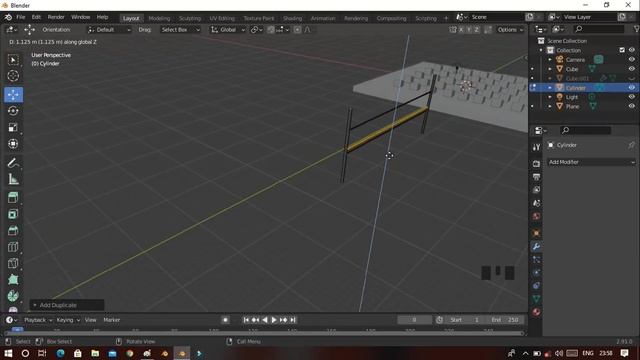Activate the Scale tool
The width and height of the screenshot is (640, 360).
[x=13, y=127]
